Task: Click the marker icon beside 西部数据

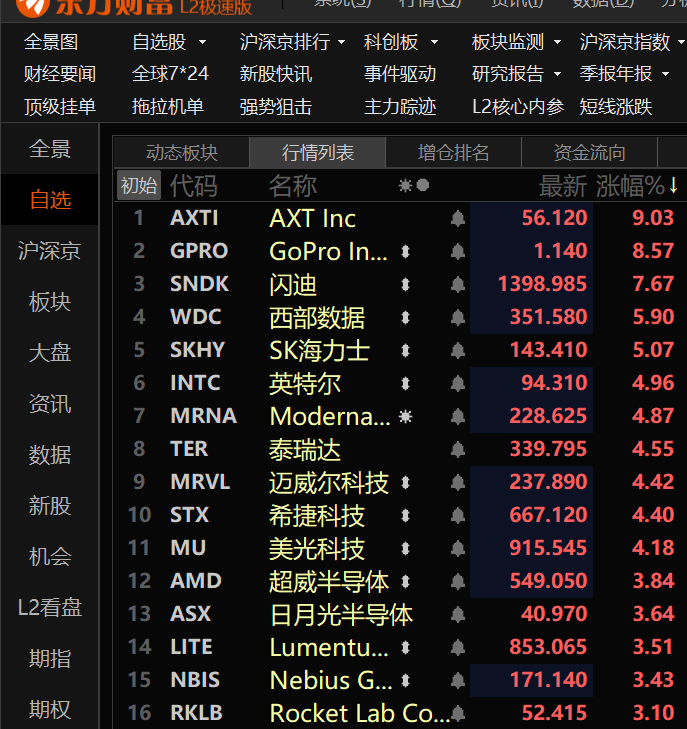Action: click(x=405, y=318)
